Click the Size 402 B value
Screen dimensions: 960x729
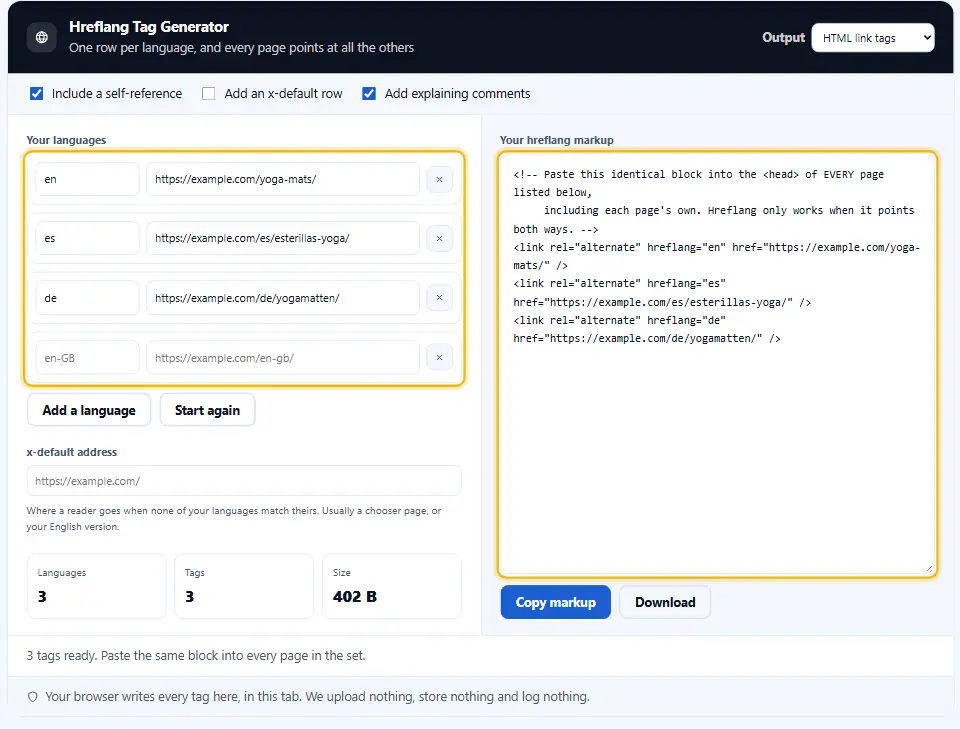(x=355, y=597)
